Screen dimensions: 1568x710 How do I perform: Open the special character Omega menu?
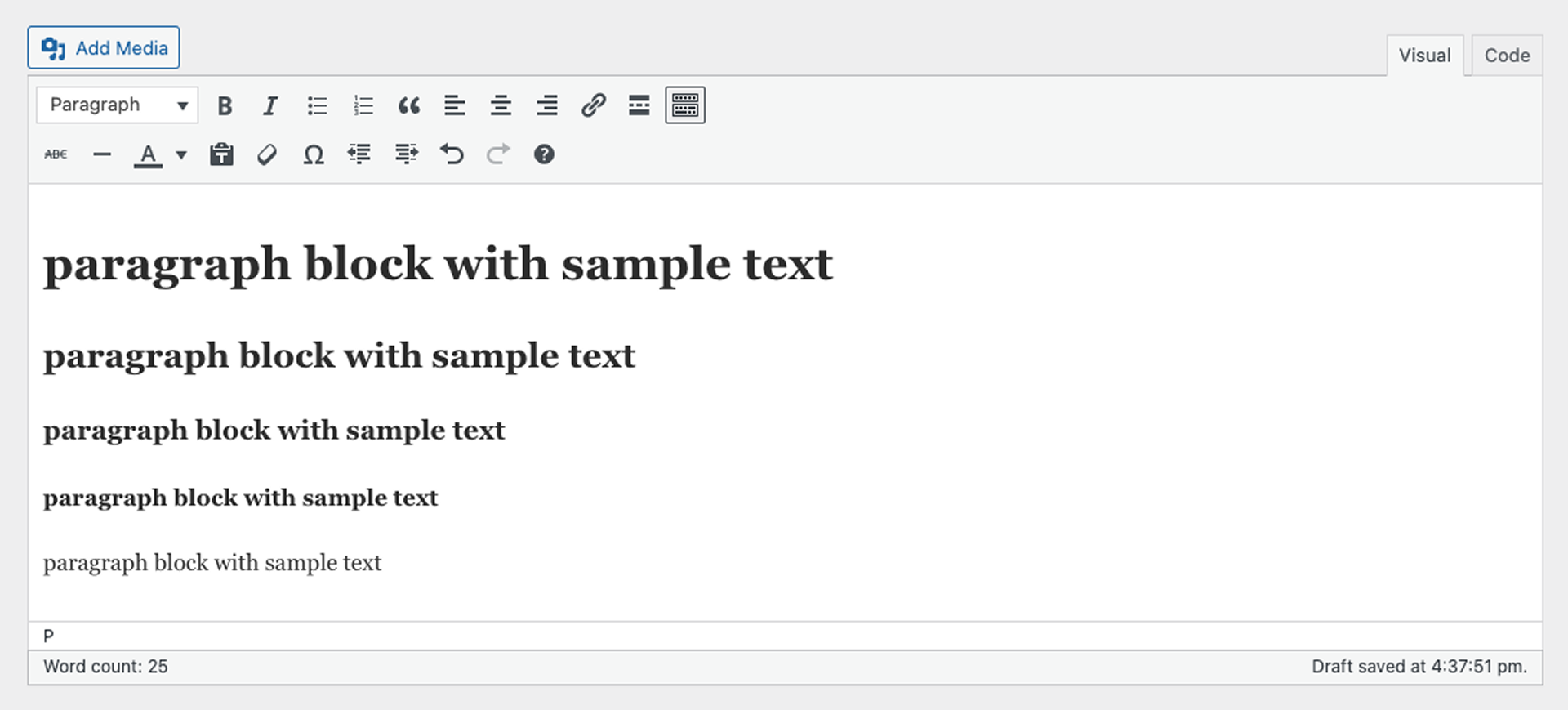click(x=314, y=154)
